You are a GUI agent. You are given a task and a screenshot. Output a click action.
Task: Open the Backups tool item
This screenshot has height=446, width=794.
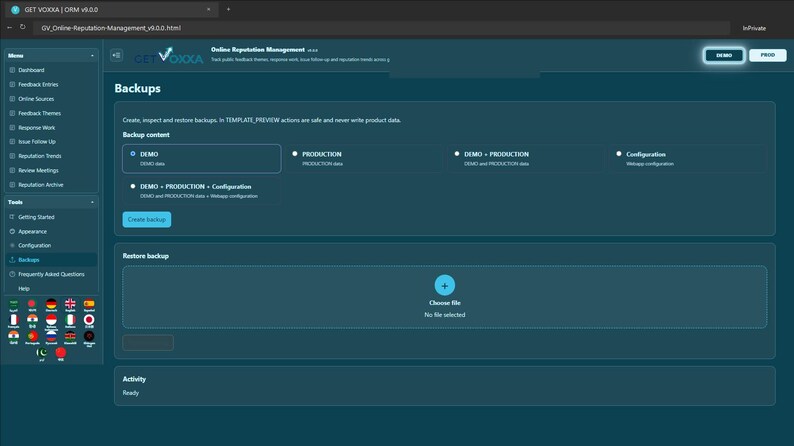(x=51, y=260)
